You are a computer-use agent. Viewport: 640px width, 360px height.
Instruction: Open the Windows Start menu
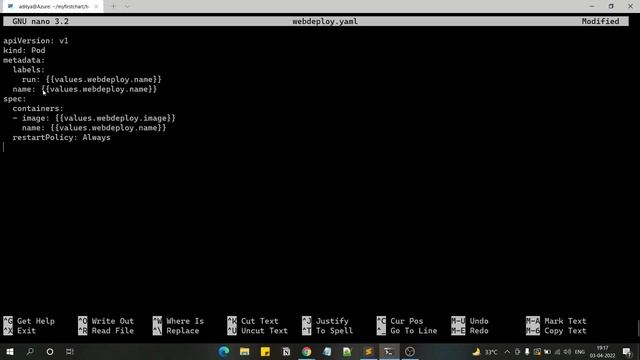10,351
